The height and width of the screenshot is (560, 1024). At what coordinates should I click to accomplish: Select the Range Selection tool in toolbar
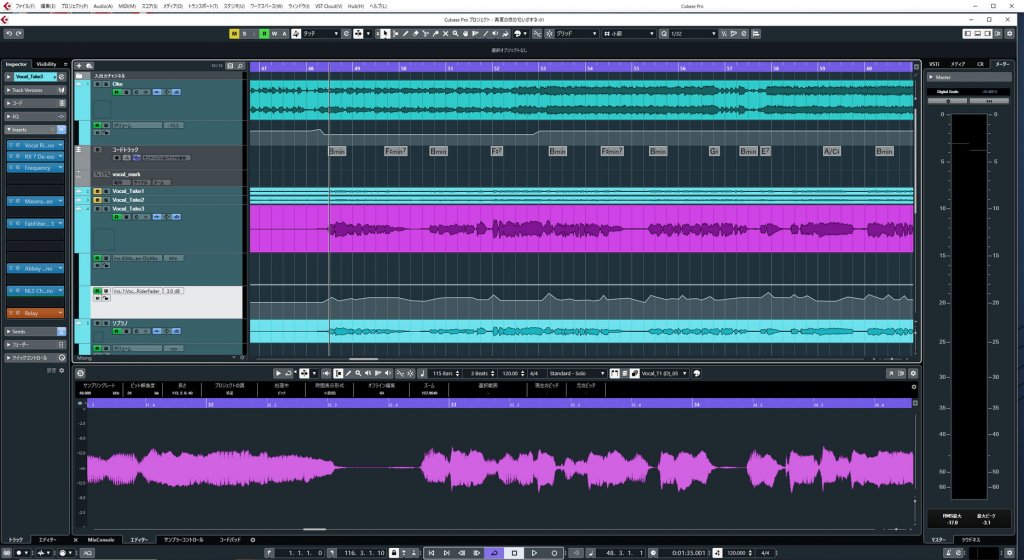tap(396, 34)
